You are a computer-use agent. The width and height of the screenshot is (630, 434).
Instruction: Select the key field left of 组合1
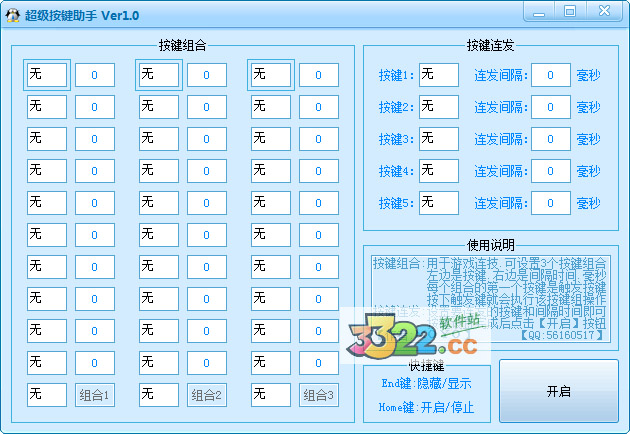pos(47,395)
